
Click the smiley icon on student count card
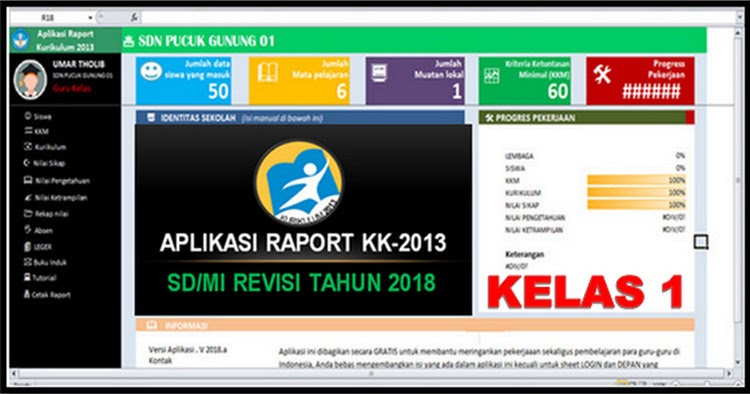coord(151,71)
